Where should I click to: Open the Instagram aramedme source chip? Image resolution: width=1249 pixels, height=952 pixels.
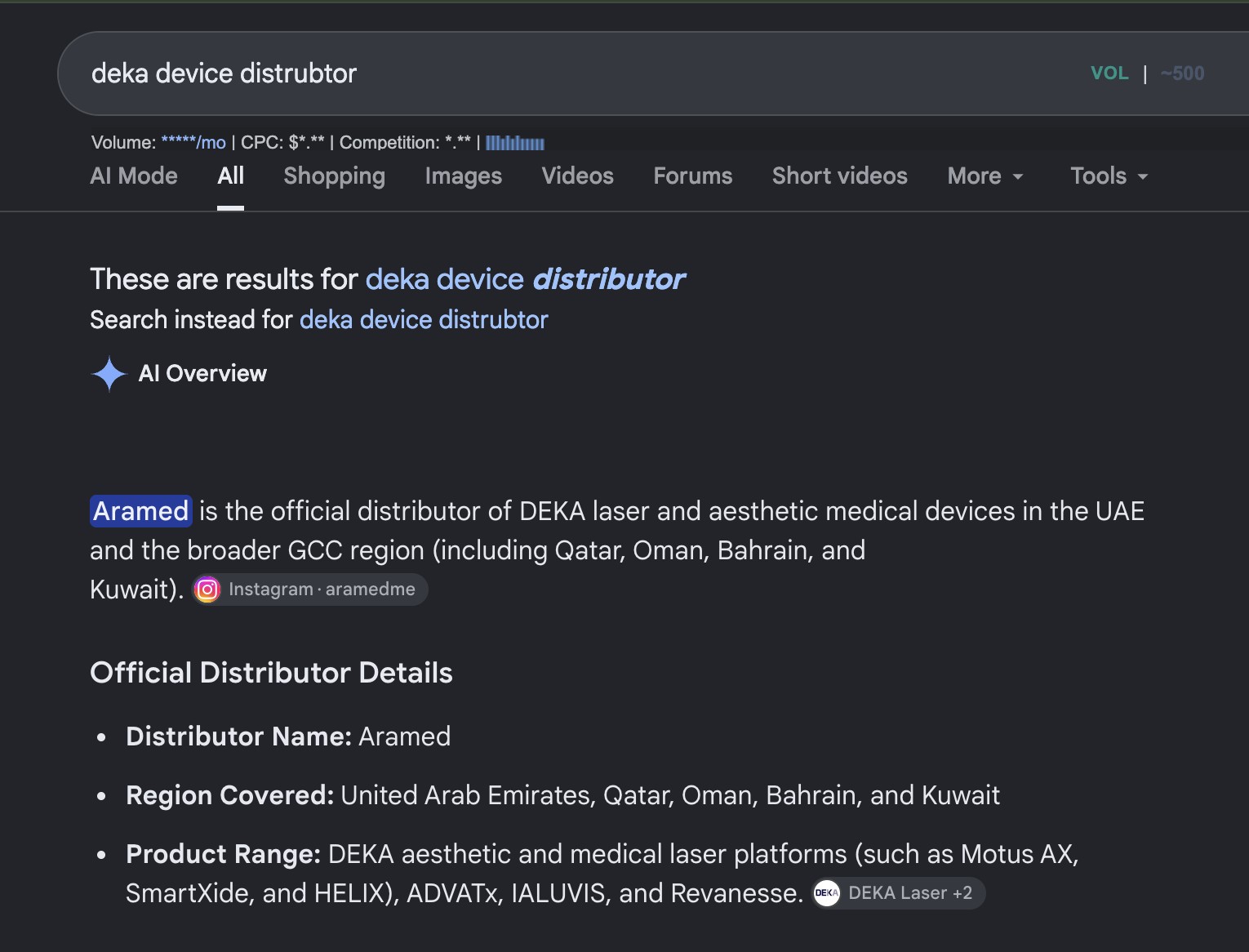(x=310, y=589)
